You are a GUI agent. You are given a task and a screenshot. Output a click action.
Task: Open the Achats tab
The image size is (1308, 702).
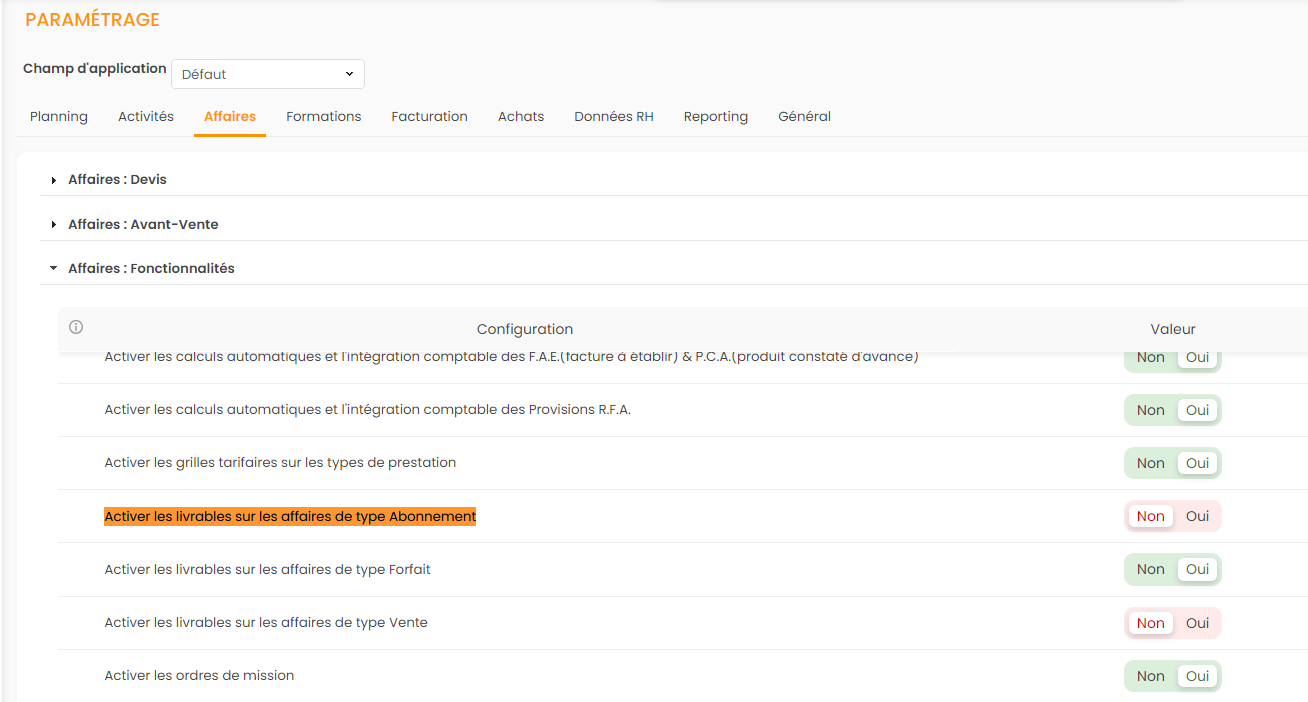click(521, 117)
